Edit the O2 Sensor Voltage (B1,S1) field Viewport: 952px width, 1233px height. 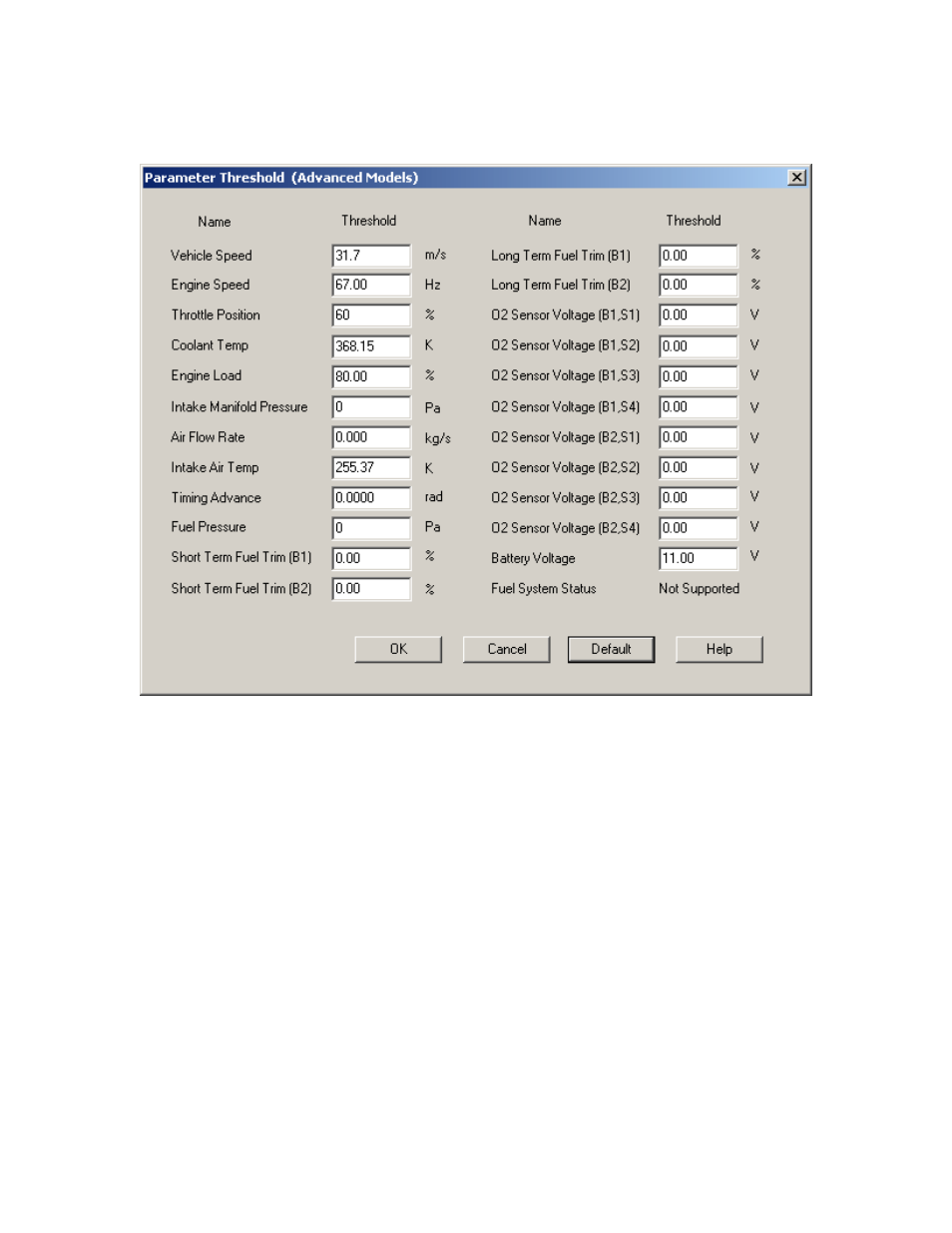(x=699, y=315)
